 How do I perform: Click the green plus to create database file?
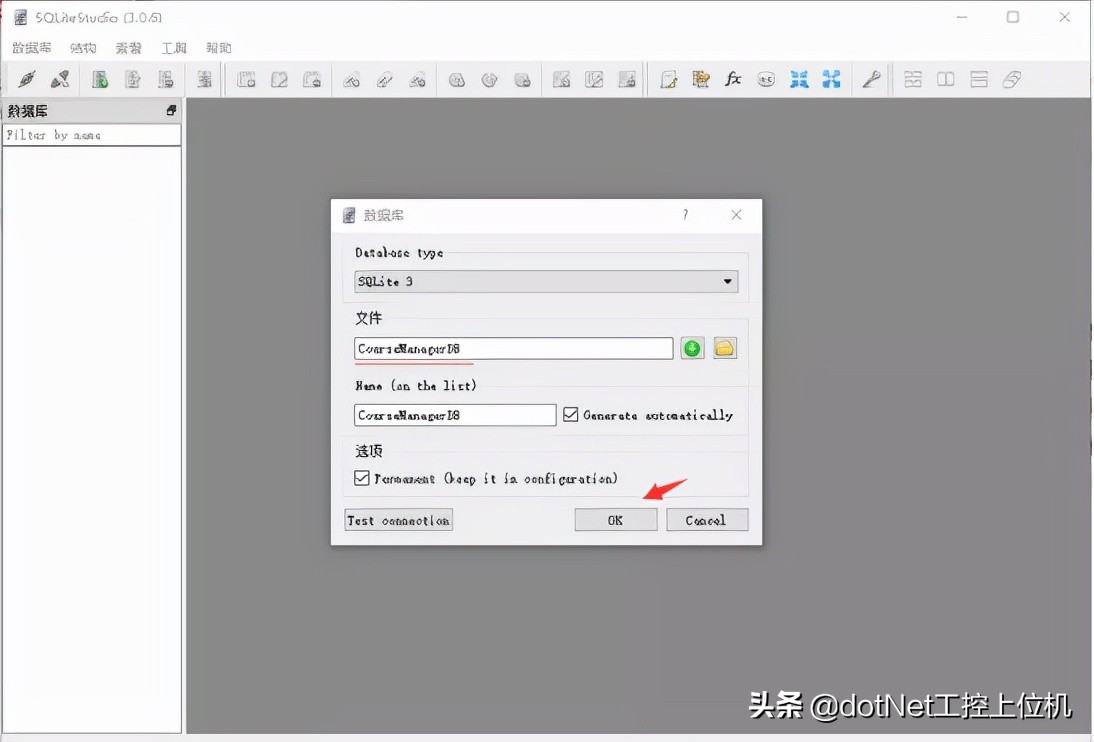[x=692, y=348]
